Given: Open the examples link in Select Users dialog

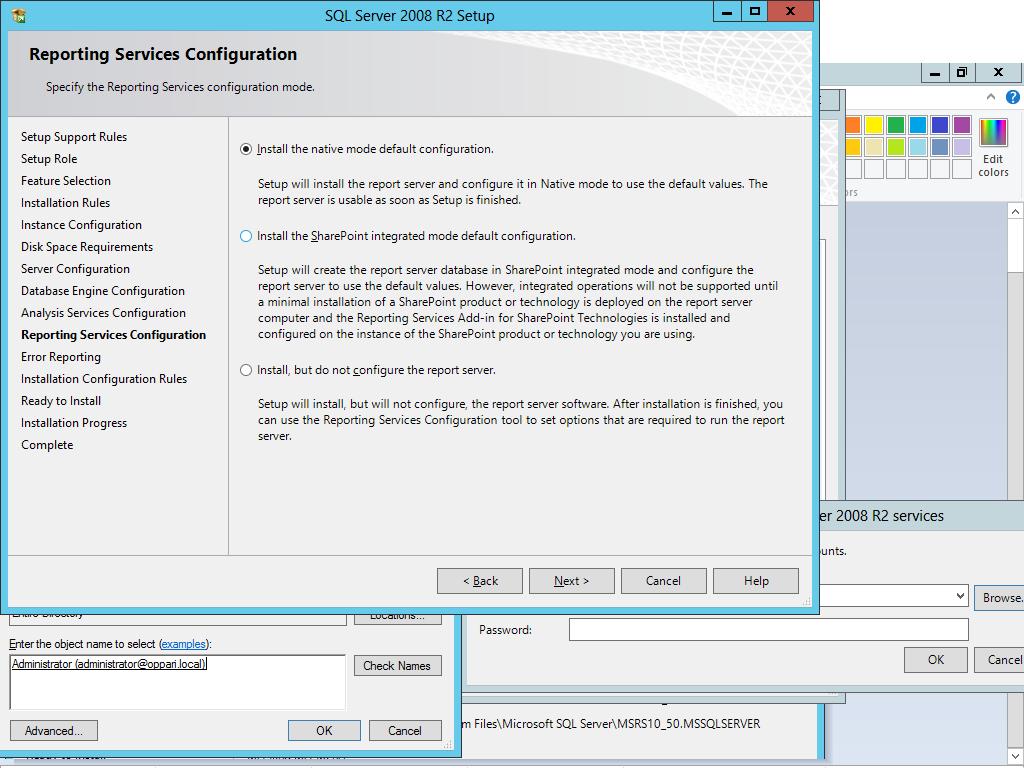Looking at the screenshot, I should (184, 644).
